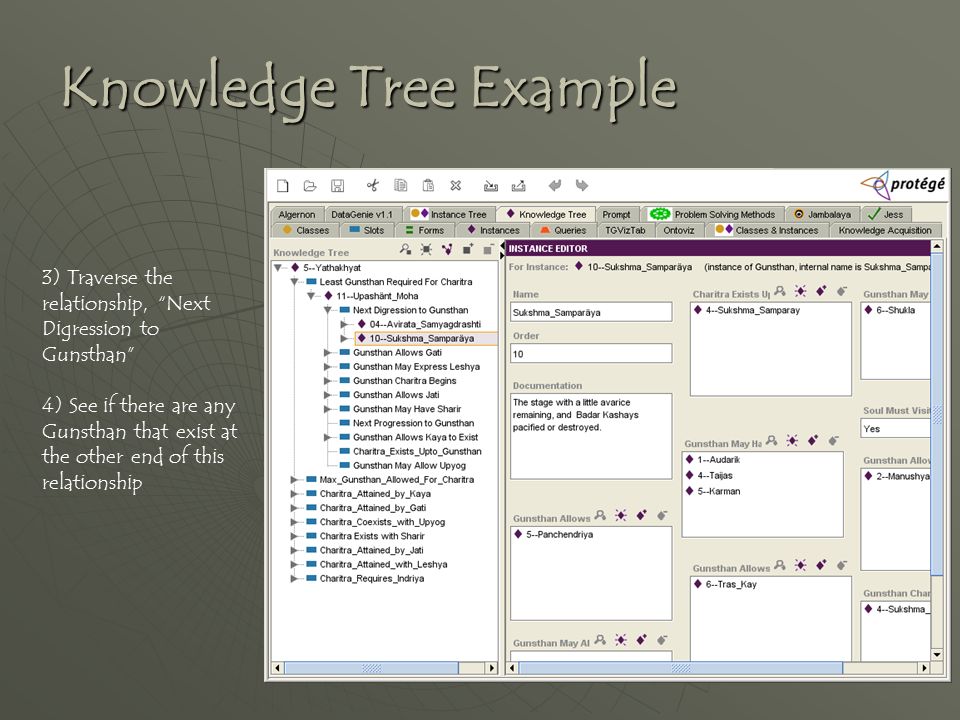
Task: Click the create star icon beside Gunsthan May Have
Action: tap(792, 441)
